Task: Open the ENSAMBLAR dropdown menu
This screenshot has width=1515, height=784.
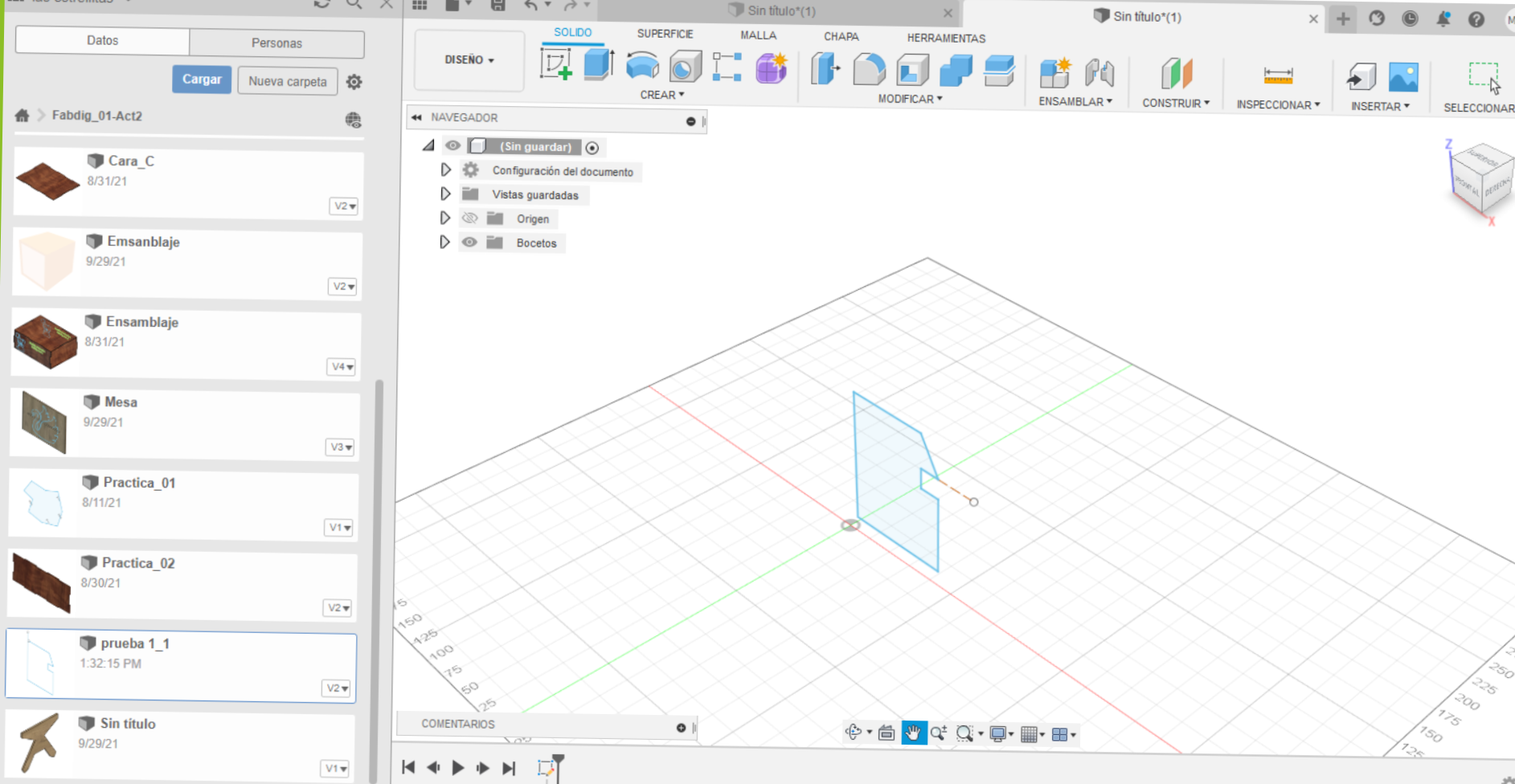Action: pos(1075,101)
